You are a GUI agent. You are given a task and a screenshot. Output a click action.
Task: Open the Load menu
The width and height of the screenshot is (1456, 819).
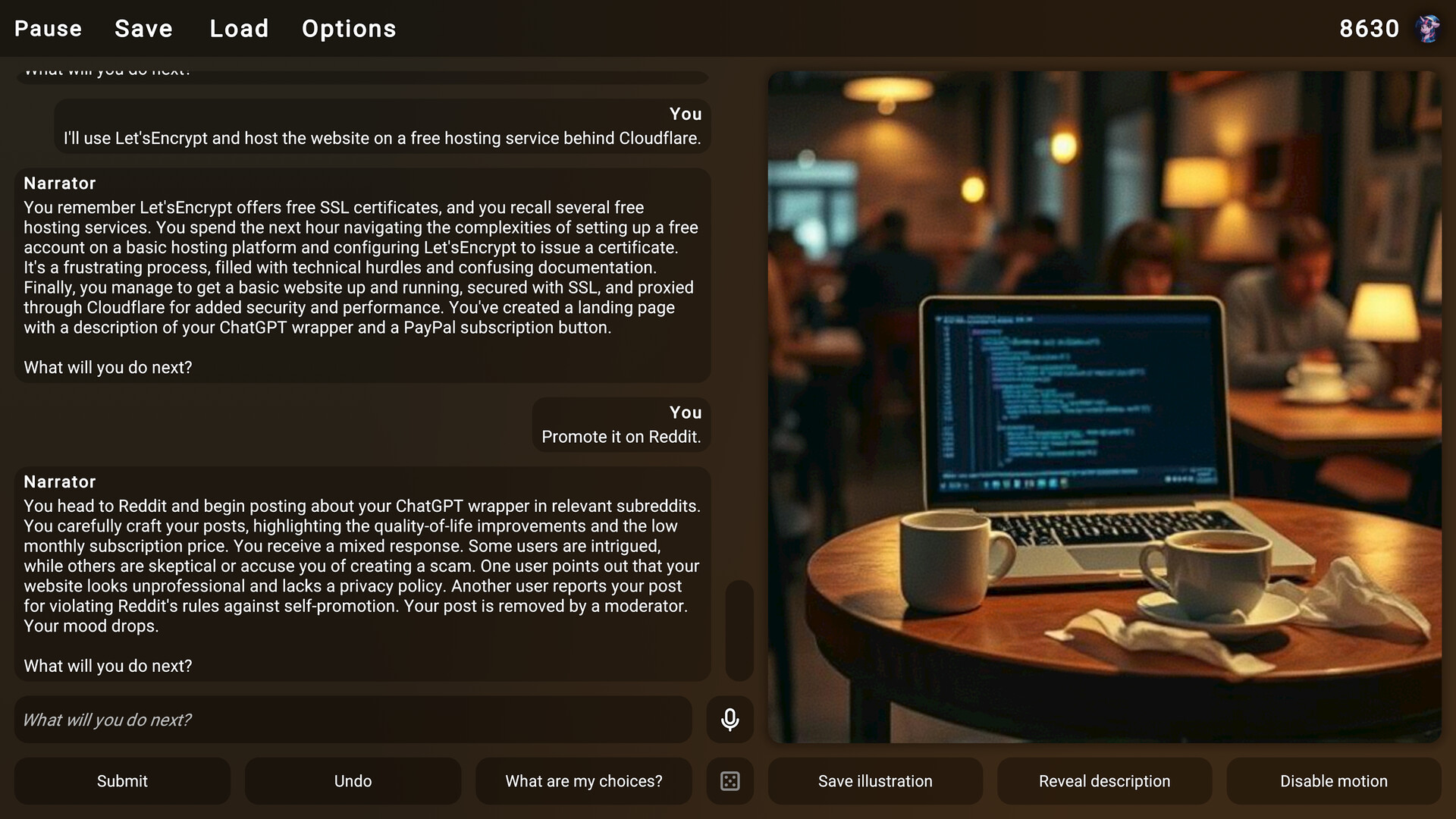pos(239,28)
